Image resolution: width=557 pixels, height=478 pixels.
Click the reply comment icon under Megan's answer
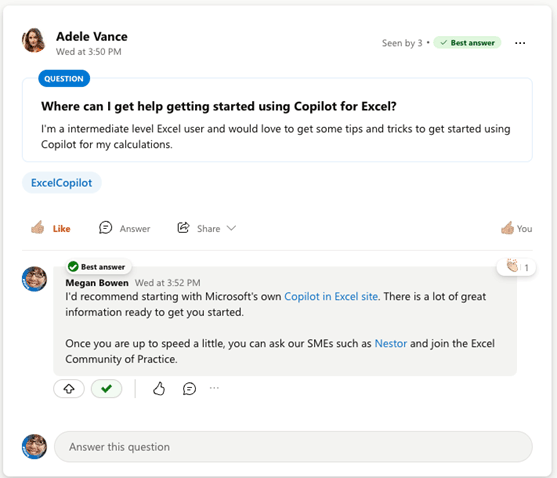[x=189, y=389]
